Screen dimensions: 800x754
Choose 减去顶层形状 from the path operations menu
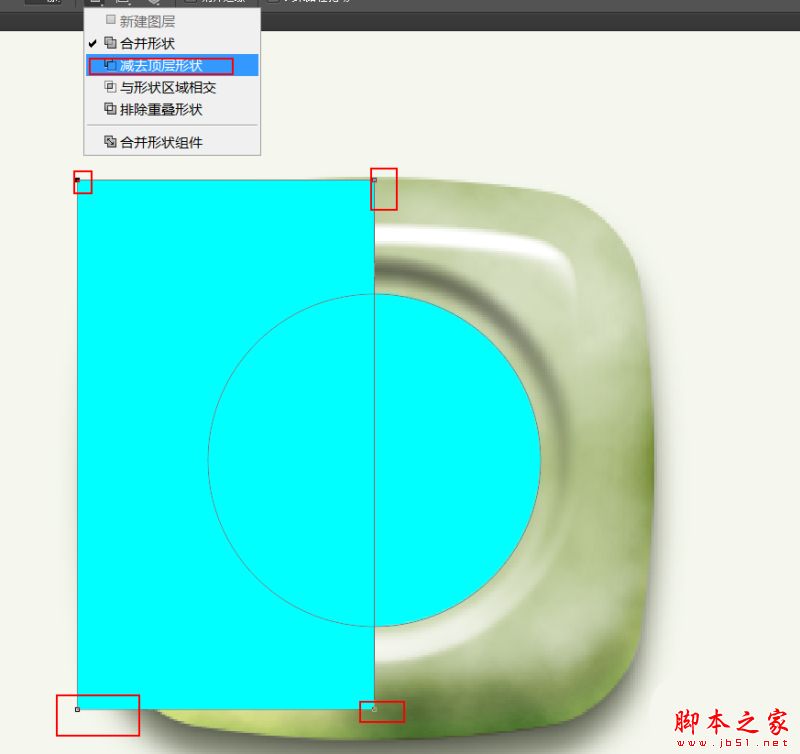[x=172, y=65]
